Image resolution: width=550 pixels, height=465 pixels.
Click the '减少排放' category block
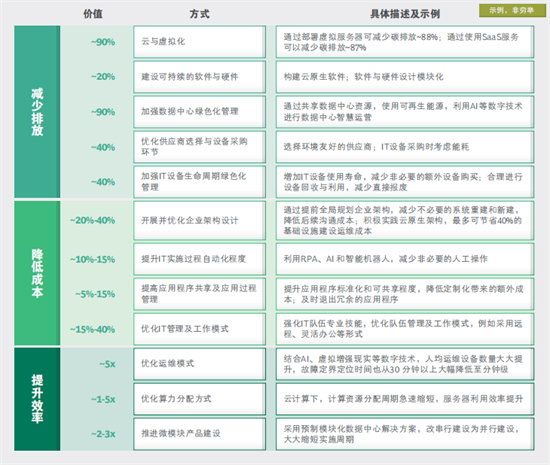click(37, 112)
